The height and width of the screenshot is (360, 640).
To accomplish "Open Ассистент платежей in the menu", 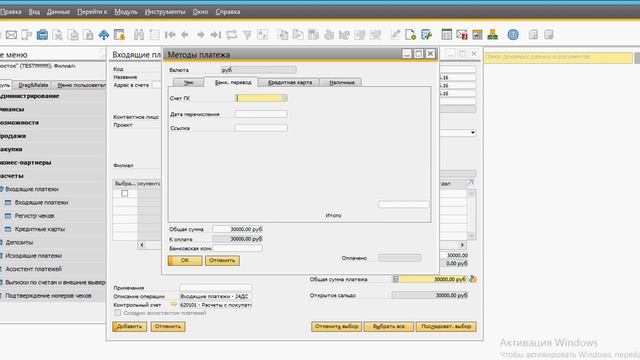I will pyautogui.click(x=33, y=269).
